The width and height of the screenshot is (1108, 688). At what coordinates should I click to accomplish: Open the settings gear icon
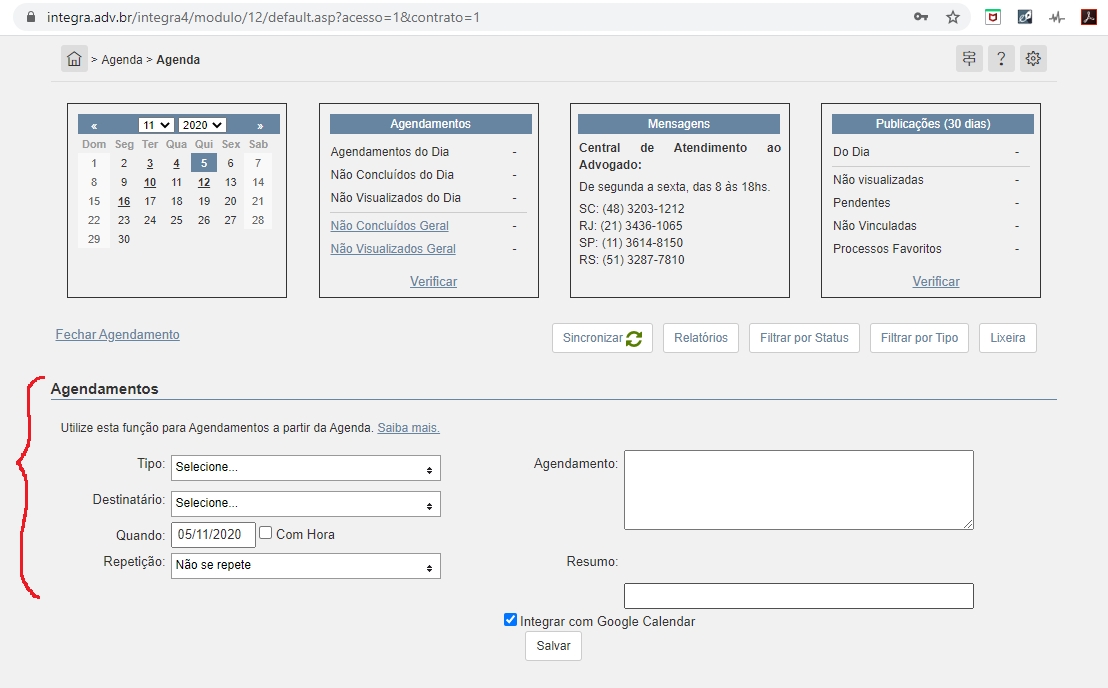(x=1033, y=59)
